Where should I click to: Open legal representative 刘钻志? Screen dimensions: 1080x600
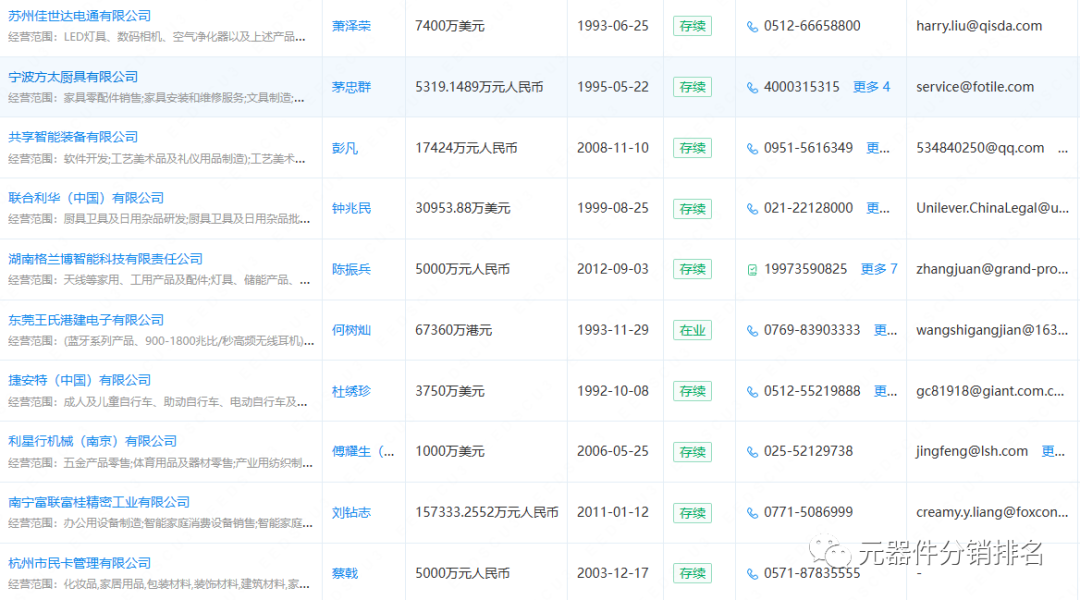tap(351, 513)
